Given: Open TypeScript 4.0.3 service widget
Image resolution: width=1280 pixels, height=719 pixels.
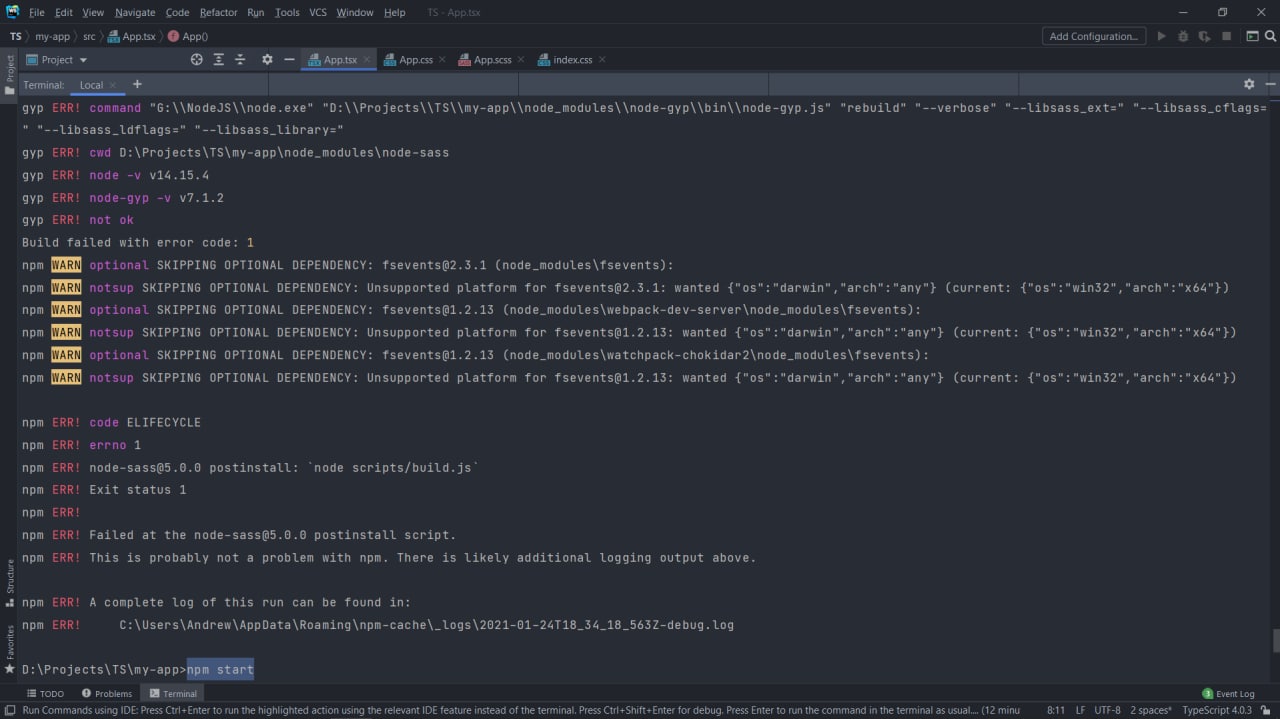Looking at the screenshot, I should click(1217, 710).
